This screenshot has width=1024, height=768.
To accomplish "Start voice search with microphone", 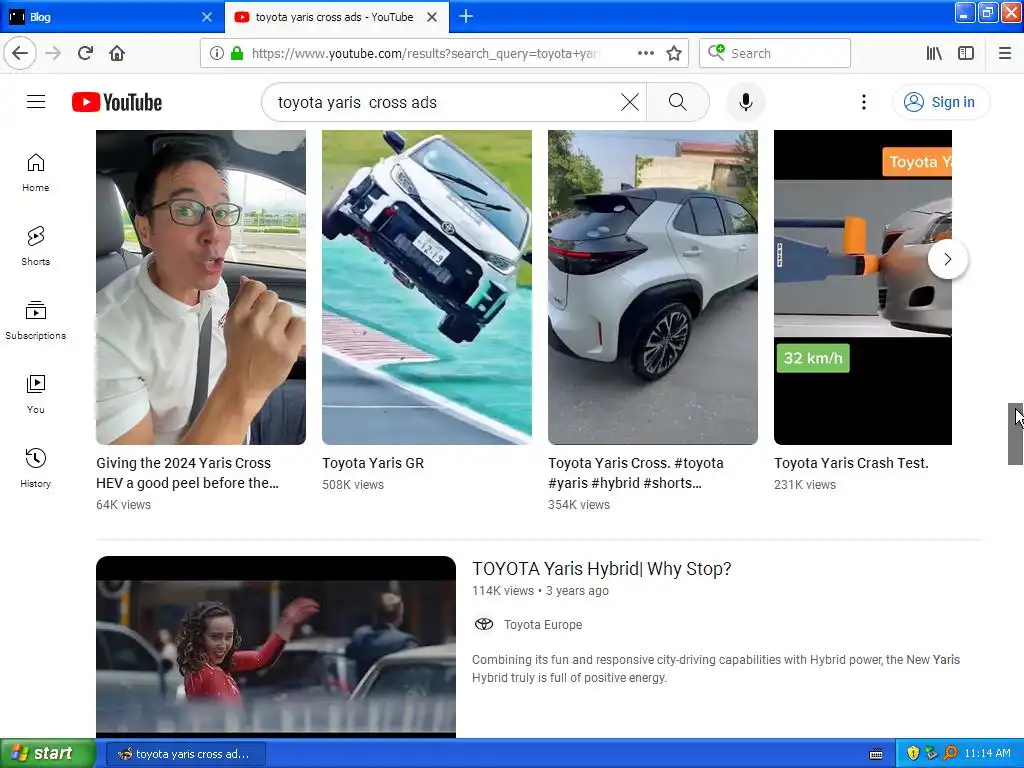I will click(745, 102).
